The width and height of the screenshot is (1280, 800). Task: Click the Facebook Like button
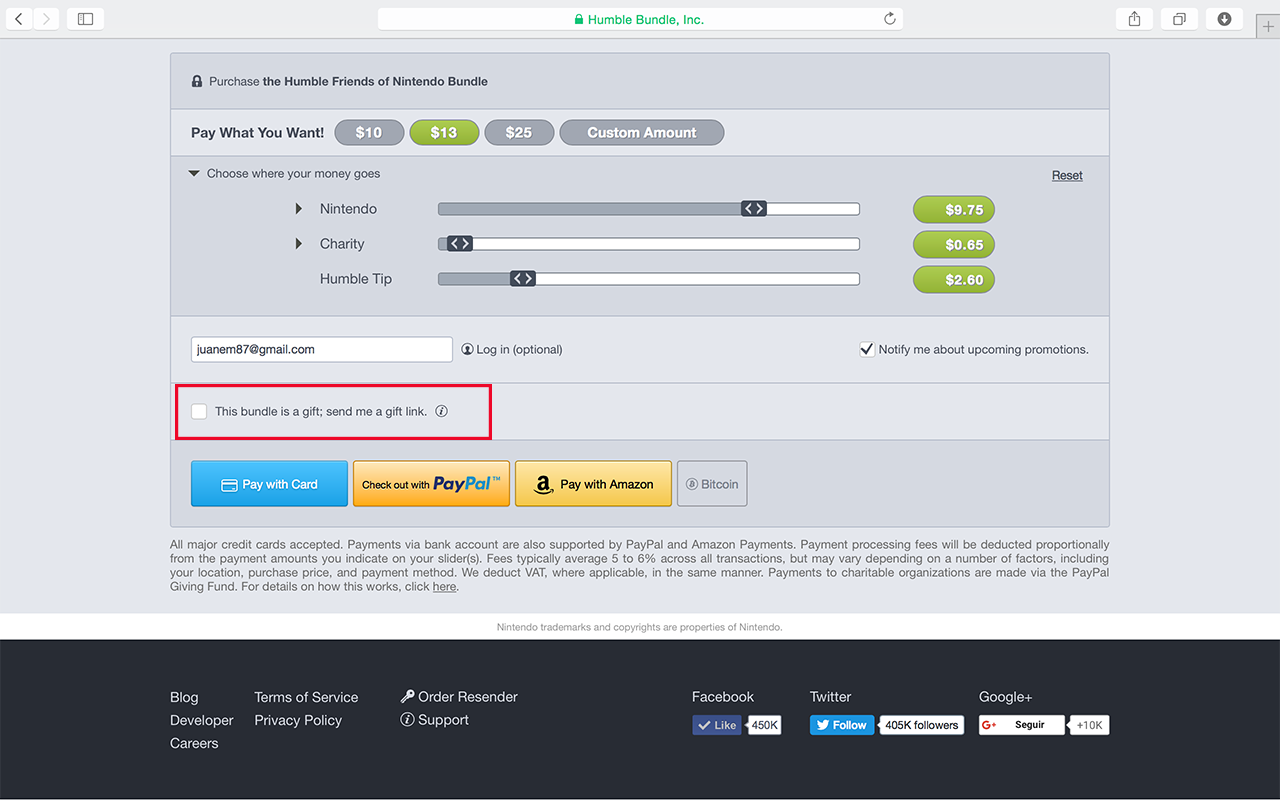point(717,725)
